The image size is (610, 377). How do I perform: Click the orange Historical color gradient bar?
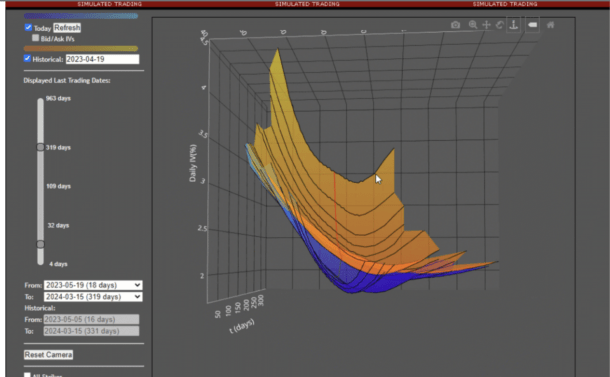click(81, 49)
